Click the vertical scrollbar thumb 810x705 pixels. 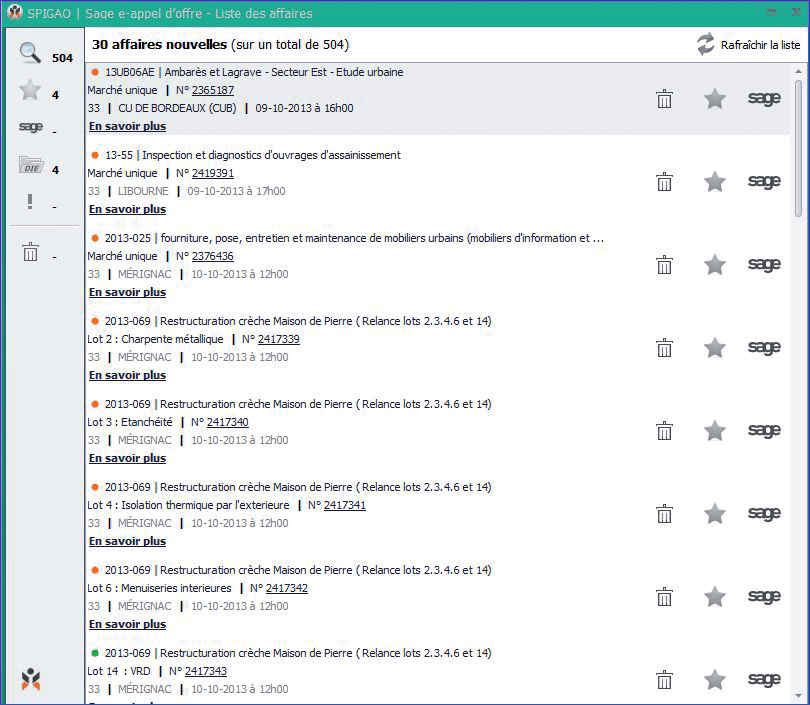pos(799,148)
